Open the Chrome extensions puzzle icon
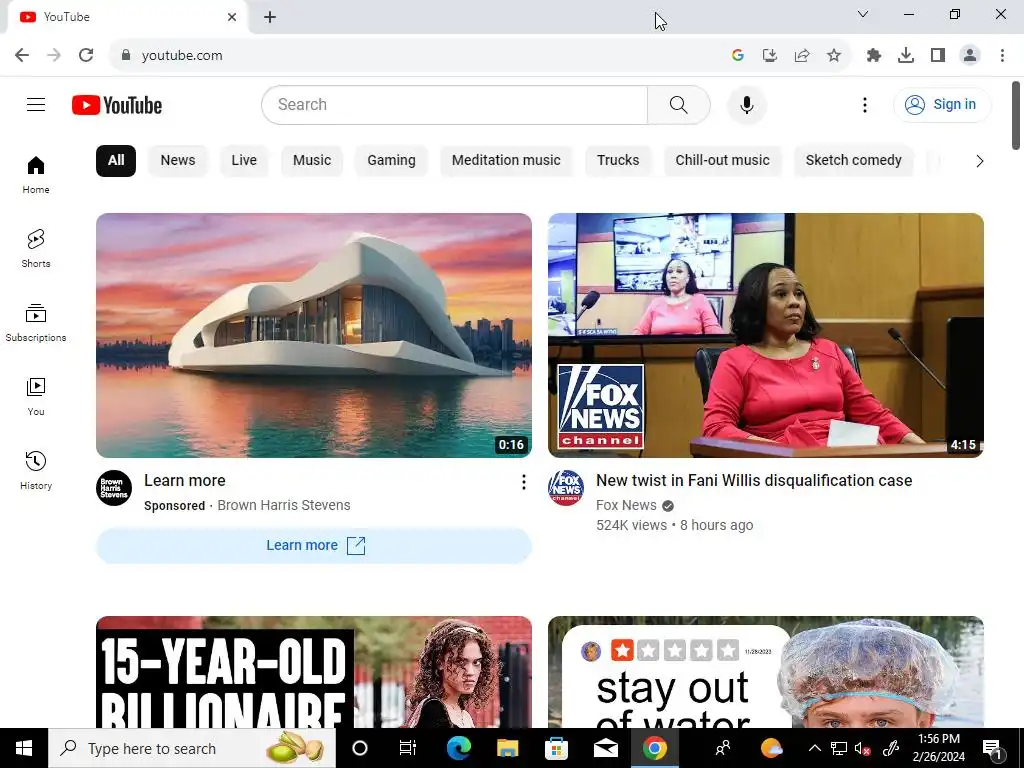This screenshot has height=768, width=1024. coord(874,56)
